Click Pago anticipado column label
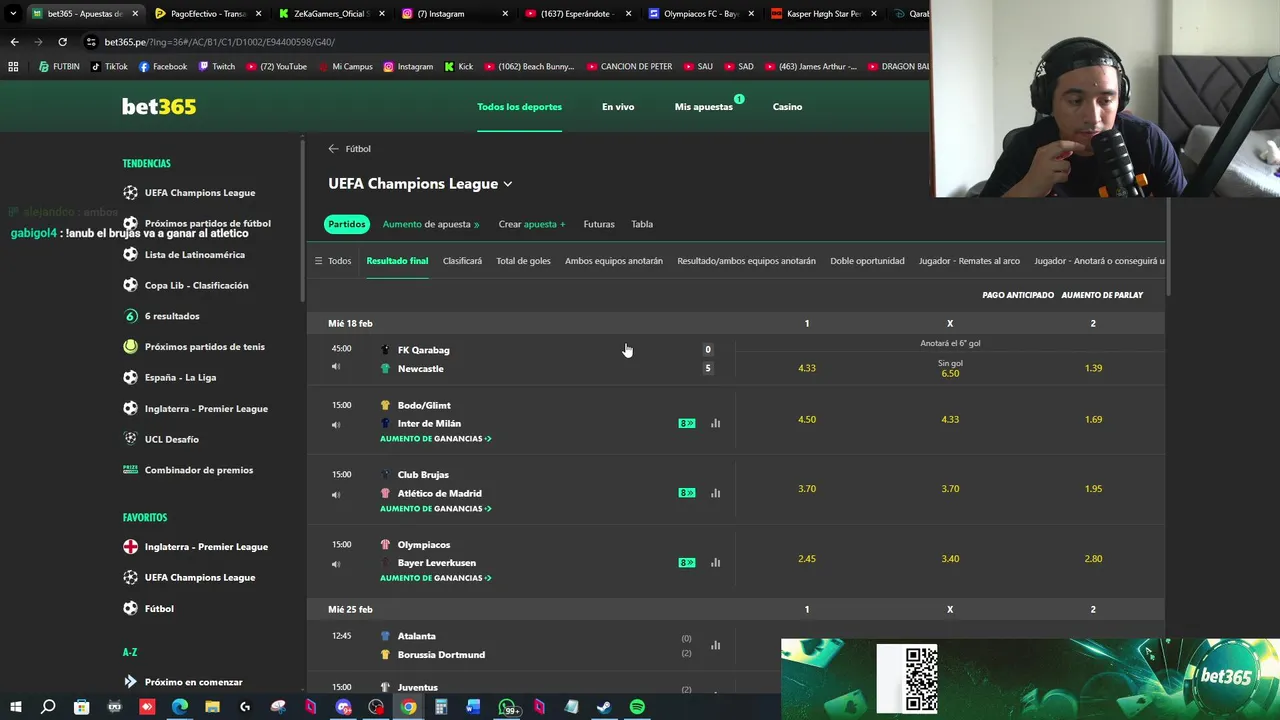Viewport: 1280px width, 720px height. pyautogui.click(x=1018, y=295)
